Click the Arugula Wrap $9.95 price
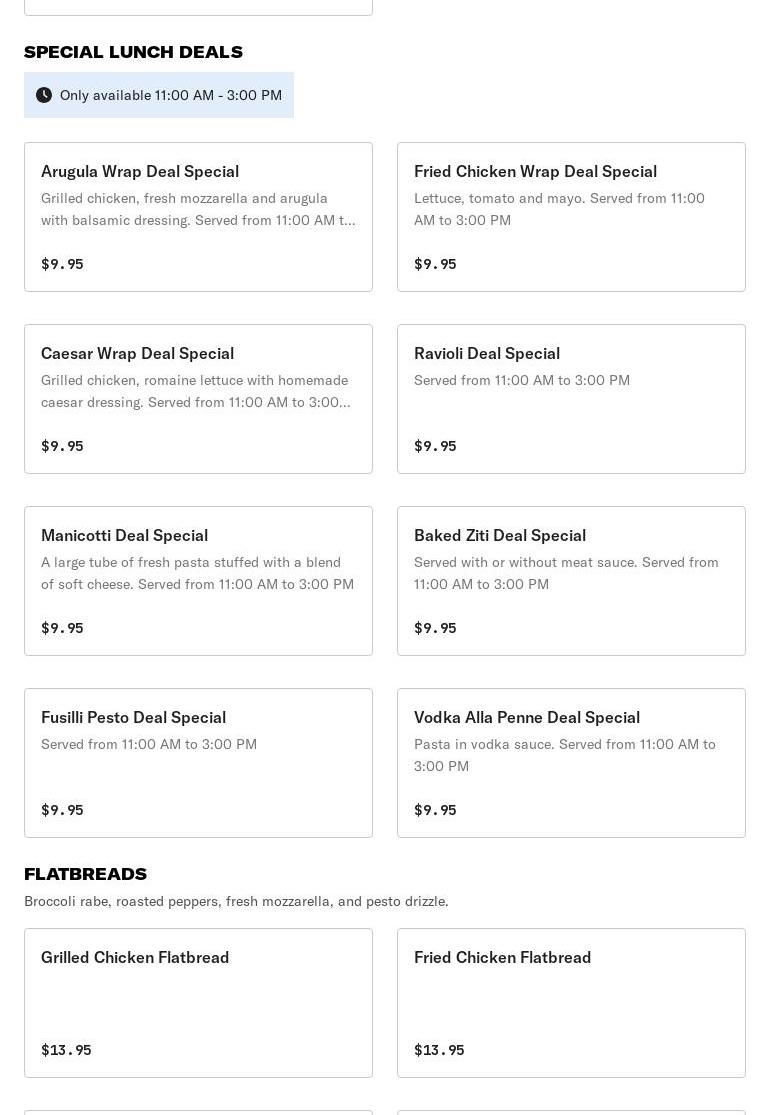The height and width of the screenshot is (1115, 770). coord(62,264)
